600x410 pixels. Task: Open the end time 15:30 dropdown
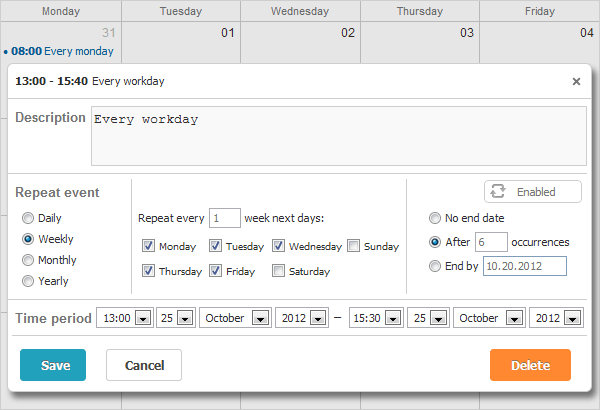pyautogui.click(x=376, y=318)
